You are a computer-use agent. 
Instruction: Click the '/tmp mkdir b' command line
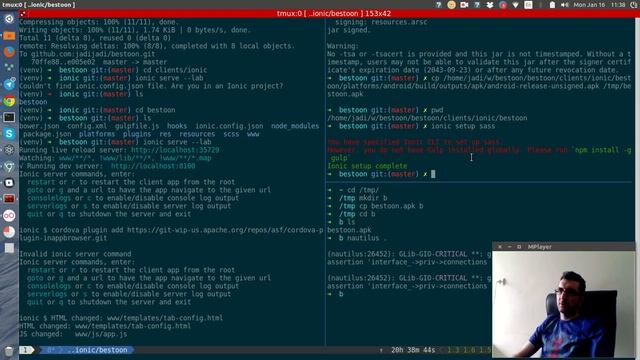(x=363, y=198)
